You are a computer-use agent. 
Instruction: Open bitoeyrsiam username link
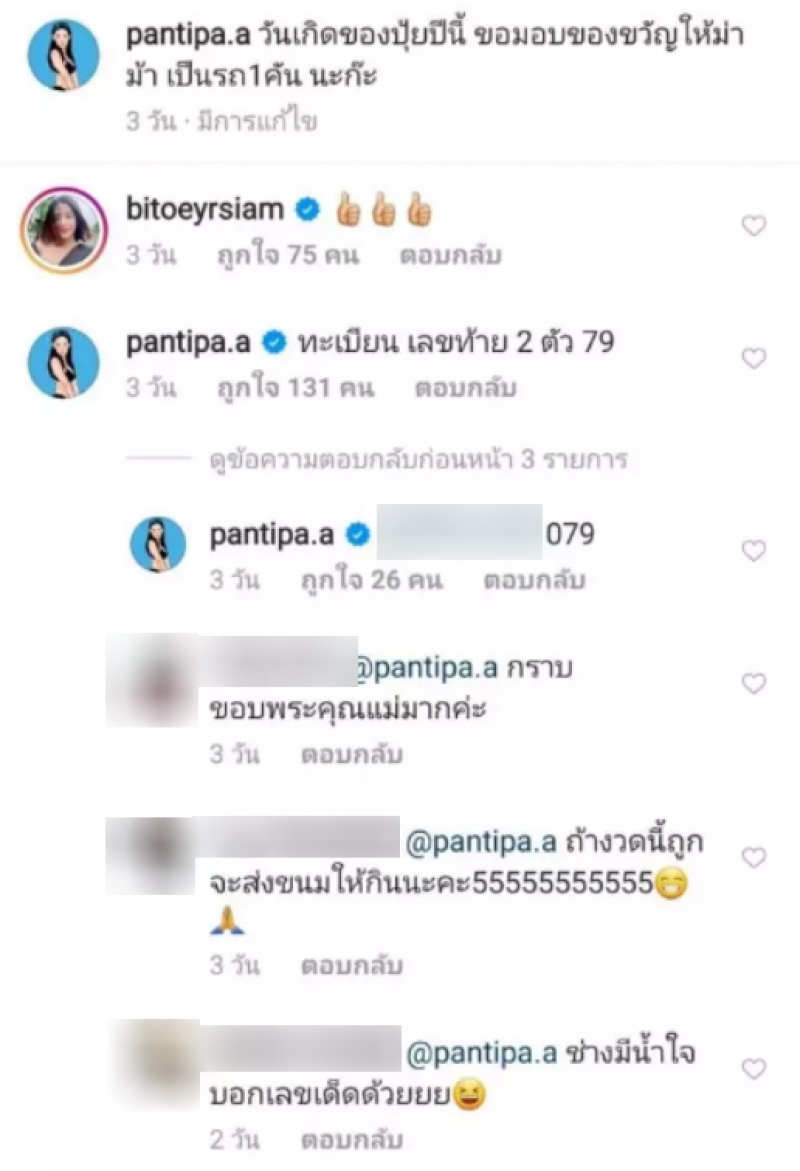[205, 209]
